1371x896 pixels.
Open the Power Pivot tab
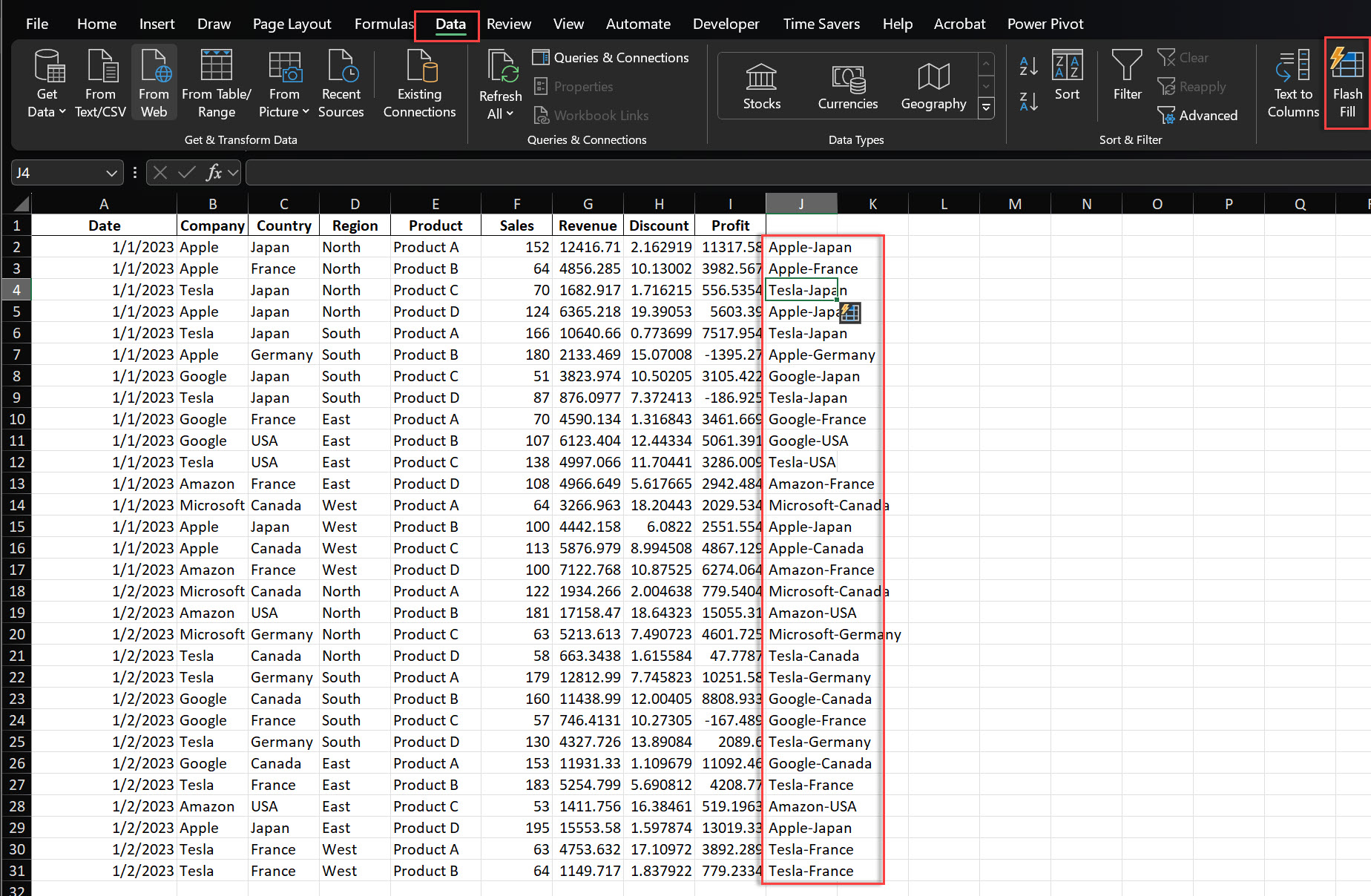tap(1045, 24)
